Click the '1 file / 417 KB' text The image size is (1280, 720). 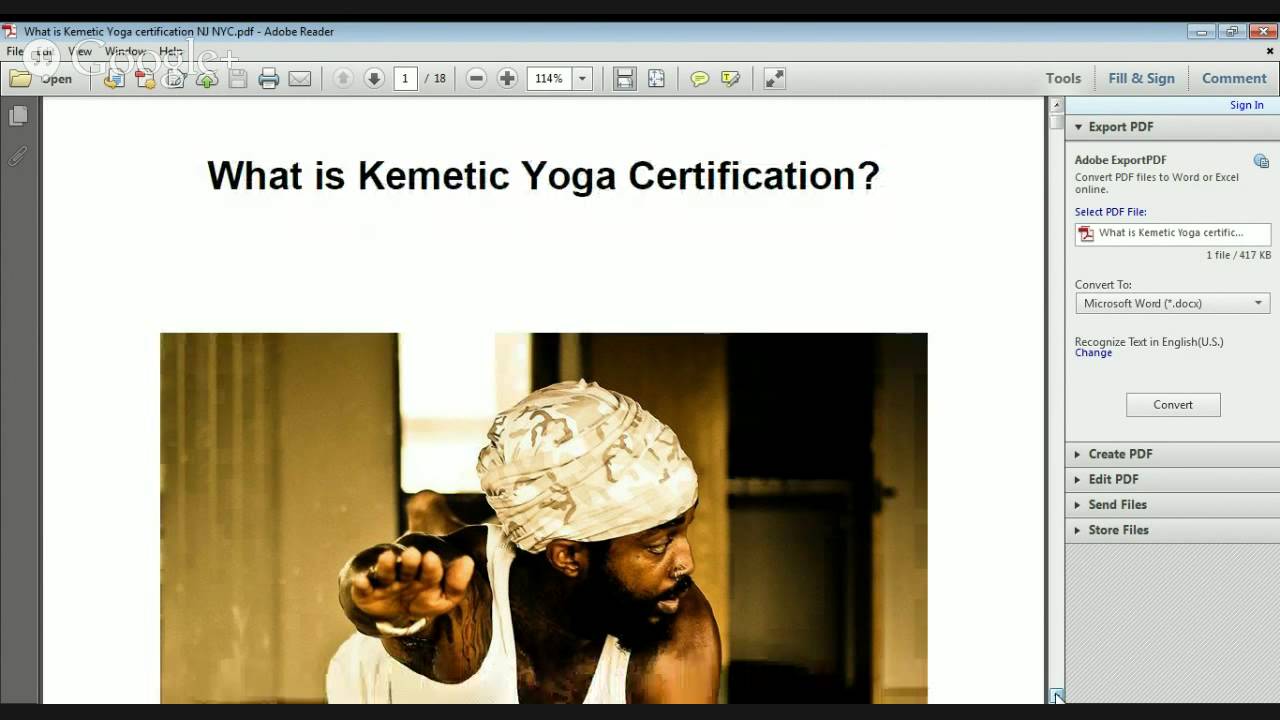pos(1238,256)
